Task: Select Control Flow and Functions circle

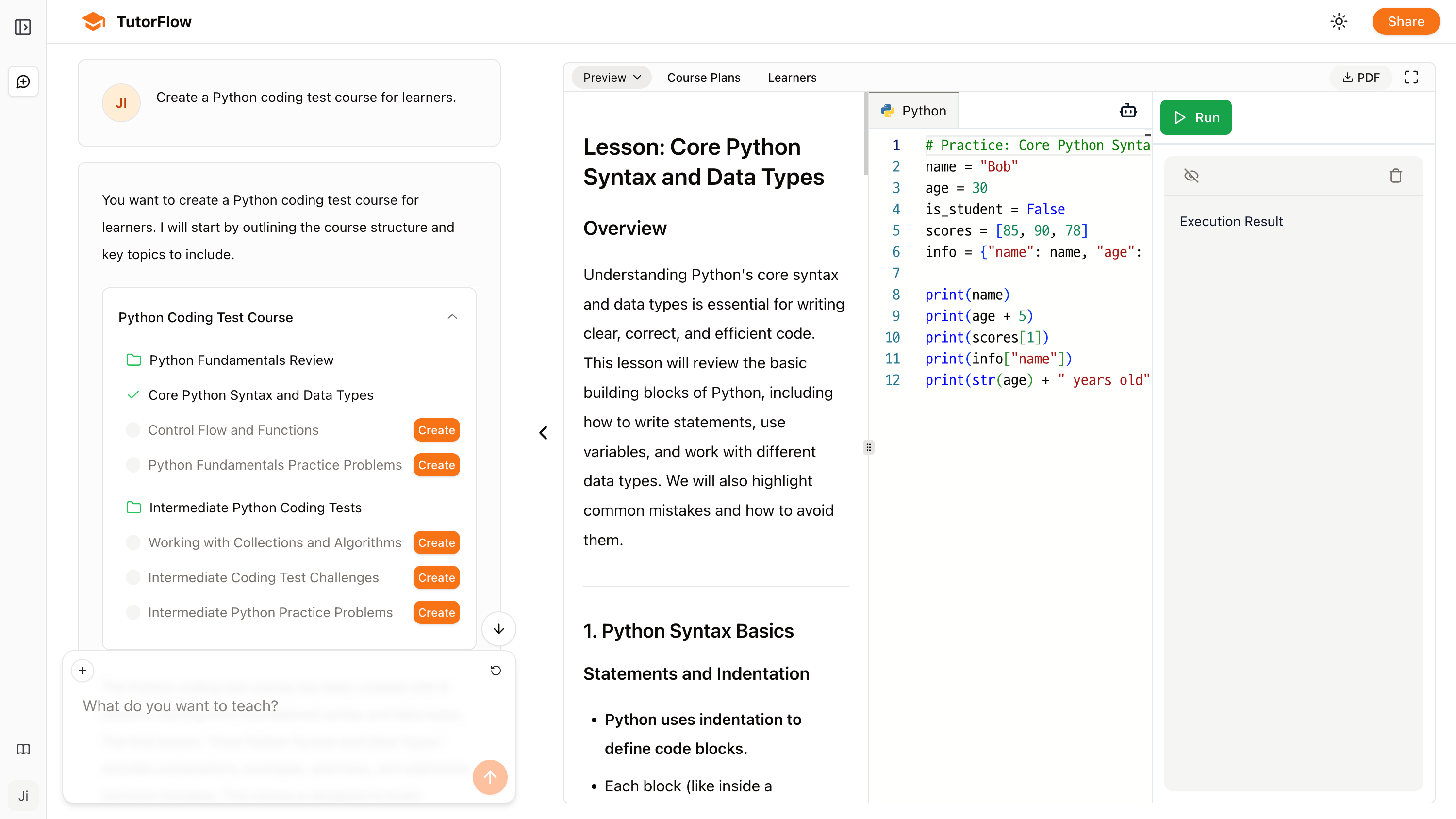Action: point(133,430)
